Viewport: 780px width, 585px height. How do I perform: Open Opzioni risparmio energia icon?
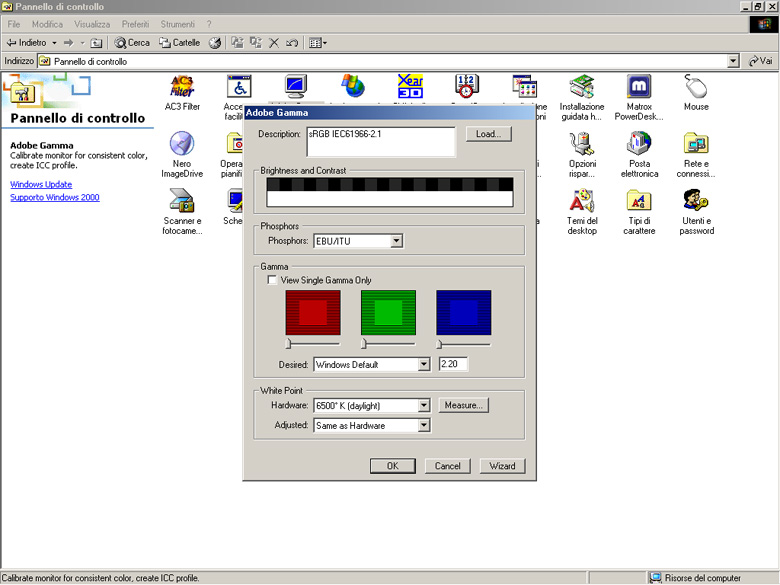tap(582, 154)
